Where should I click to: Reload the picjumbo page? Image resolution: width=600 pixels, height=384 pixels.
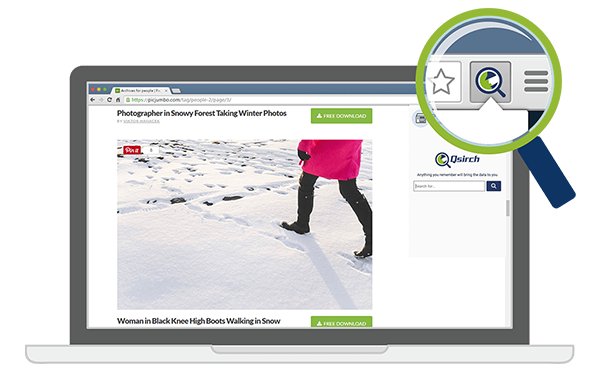point(109,100)
